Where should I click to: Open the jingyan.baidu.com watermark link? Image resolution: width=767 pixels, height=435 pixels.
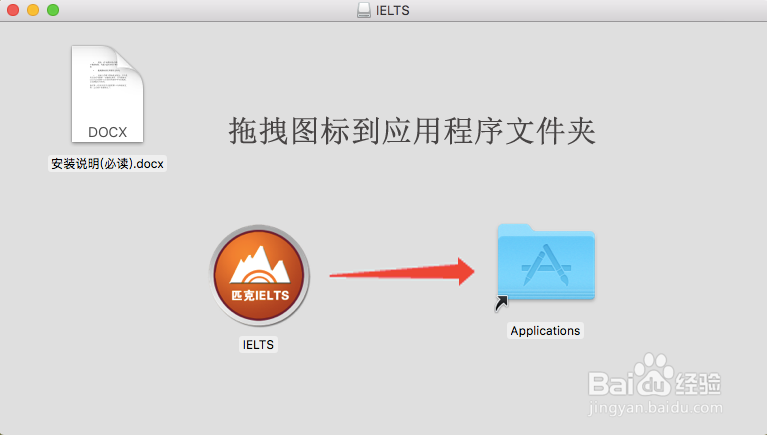(655, 408)
